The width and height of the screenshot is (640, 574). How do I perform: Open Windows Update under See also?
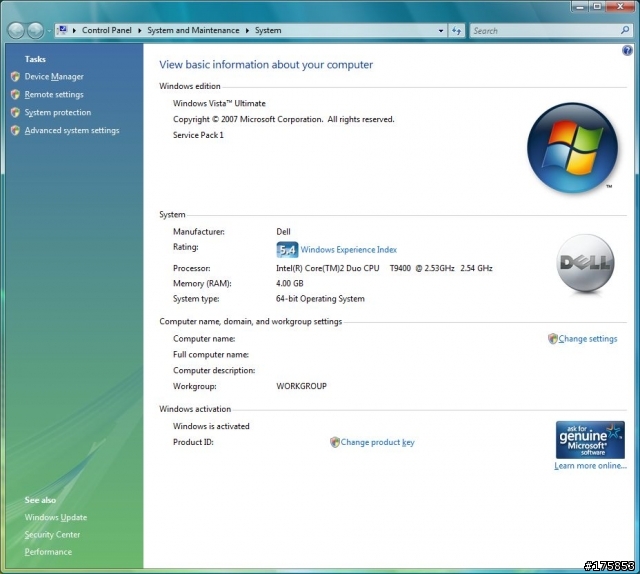56,517
